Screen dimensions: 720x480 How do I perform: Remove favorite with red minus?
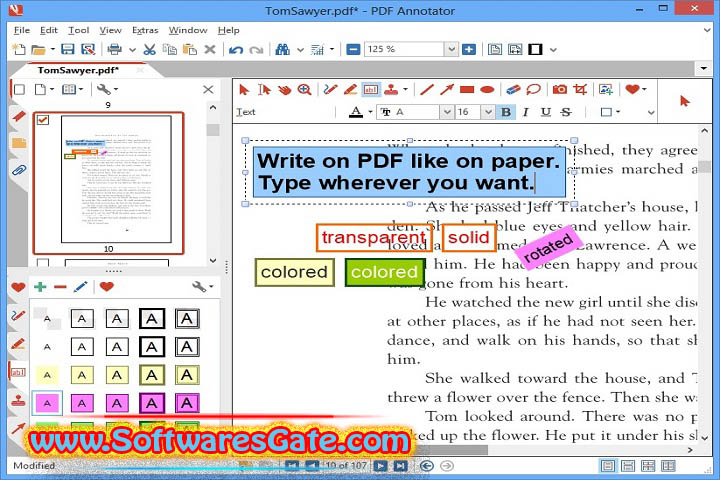[60, 287]
